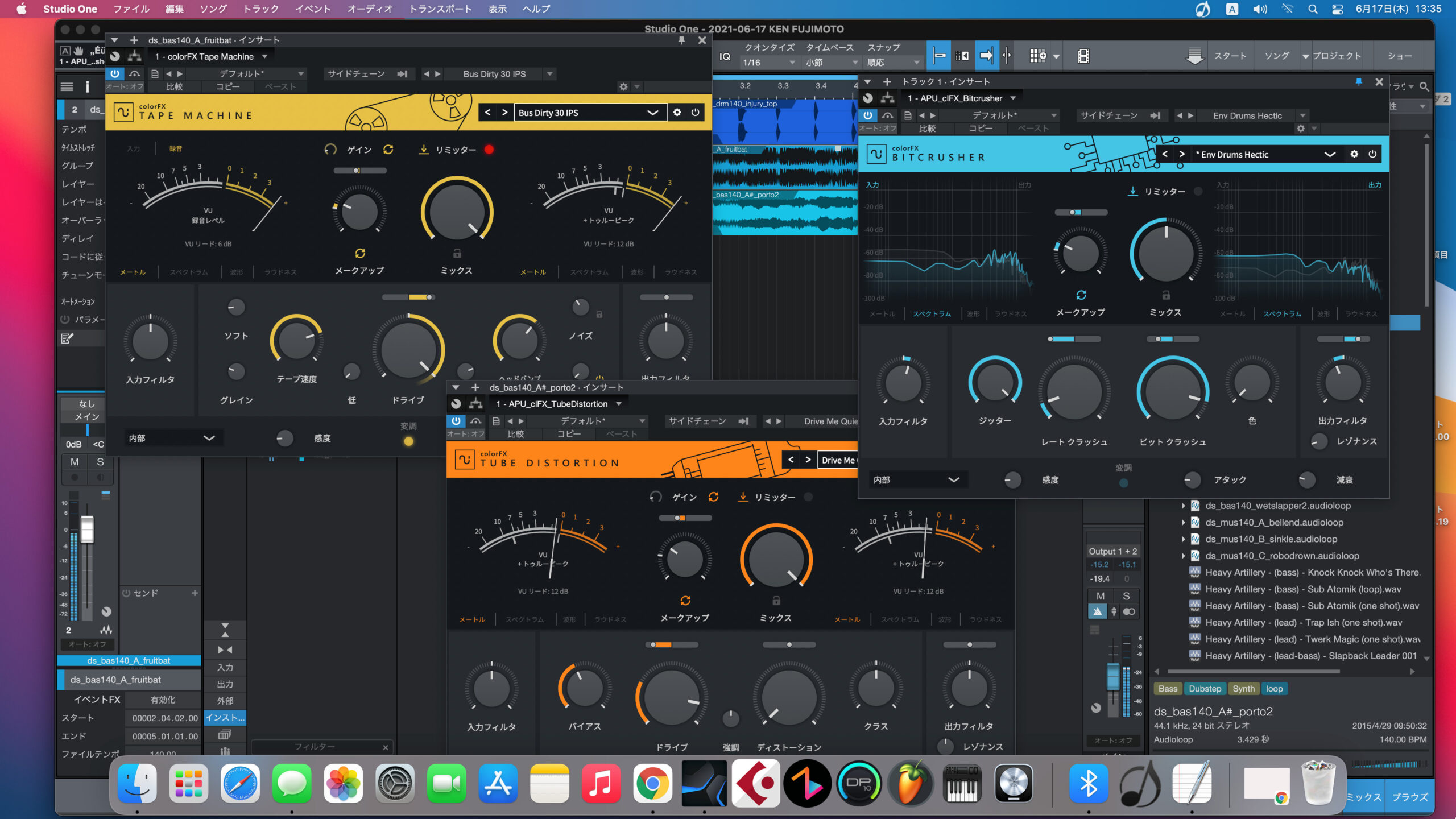Viewport: 1456px width, 819px height.
Task: Turn Bitcrusher ビット クラッシュ knob
Action: [x=1173, y=392]
